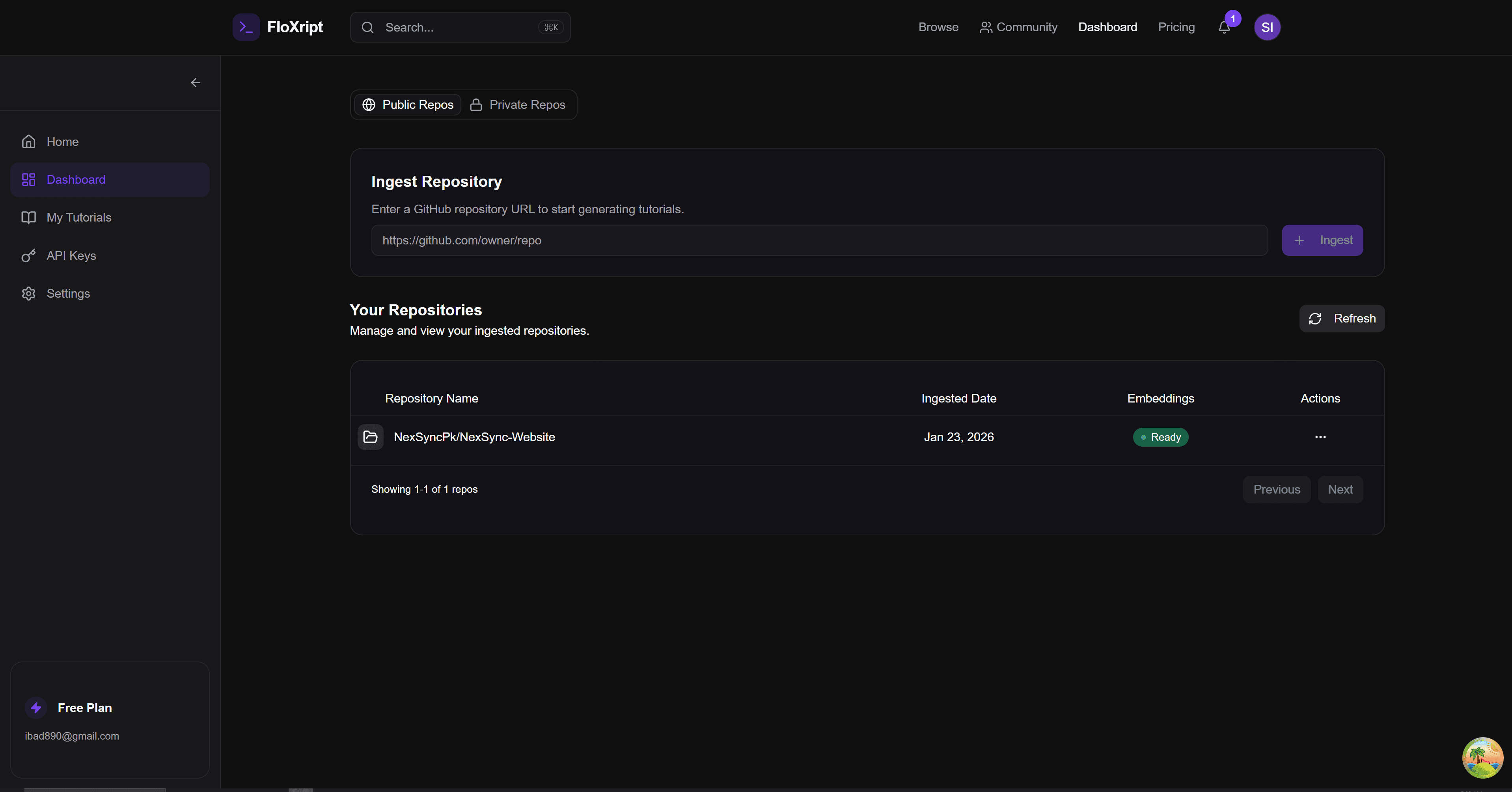Open the NexSyncPk/NexSync-Website repository
This screenshot has width=1512, height=792.
point(474,437)
